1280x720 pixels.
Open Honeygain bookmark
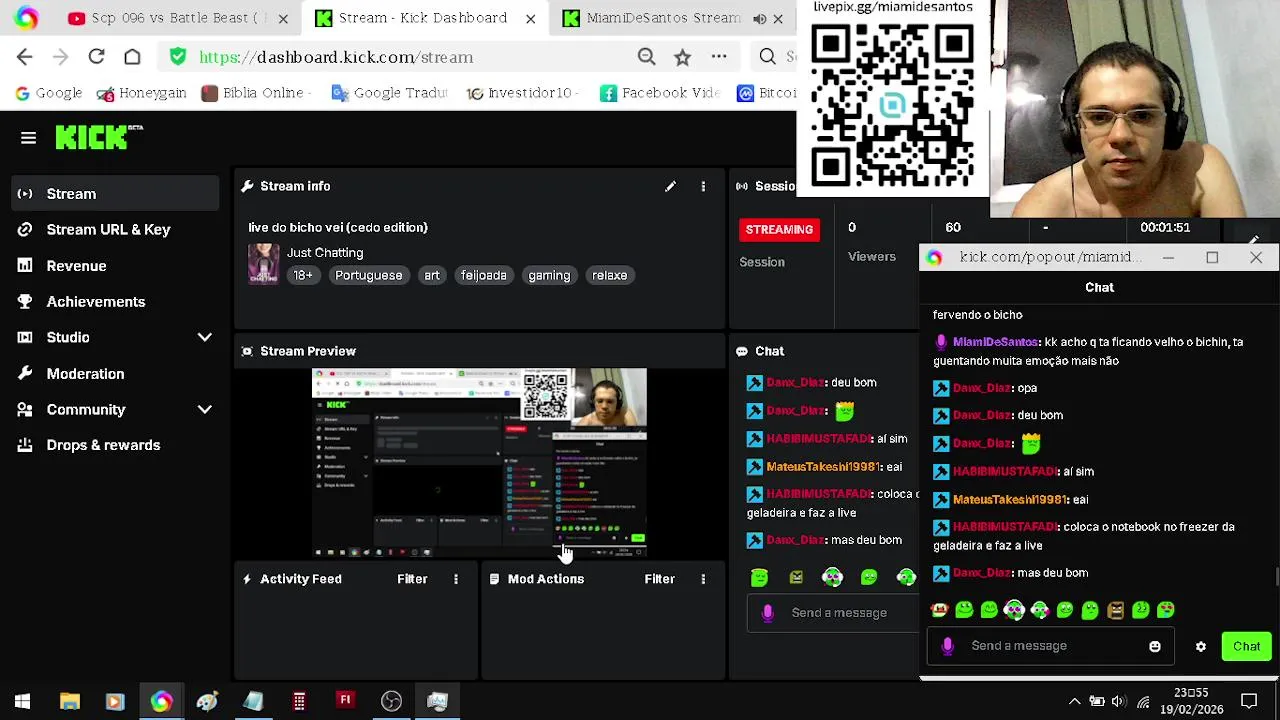click(x=141, y=93)
